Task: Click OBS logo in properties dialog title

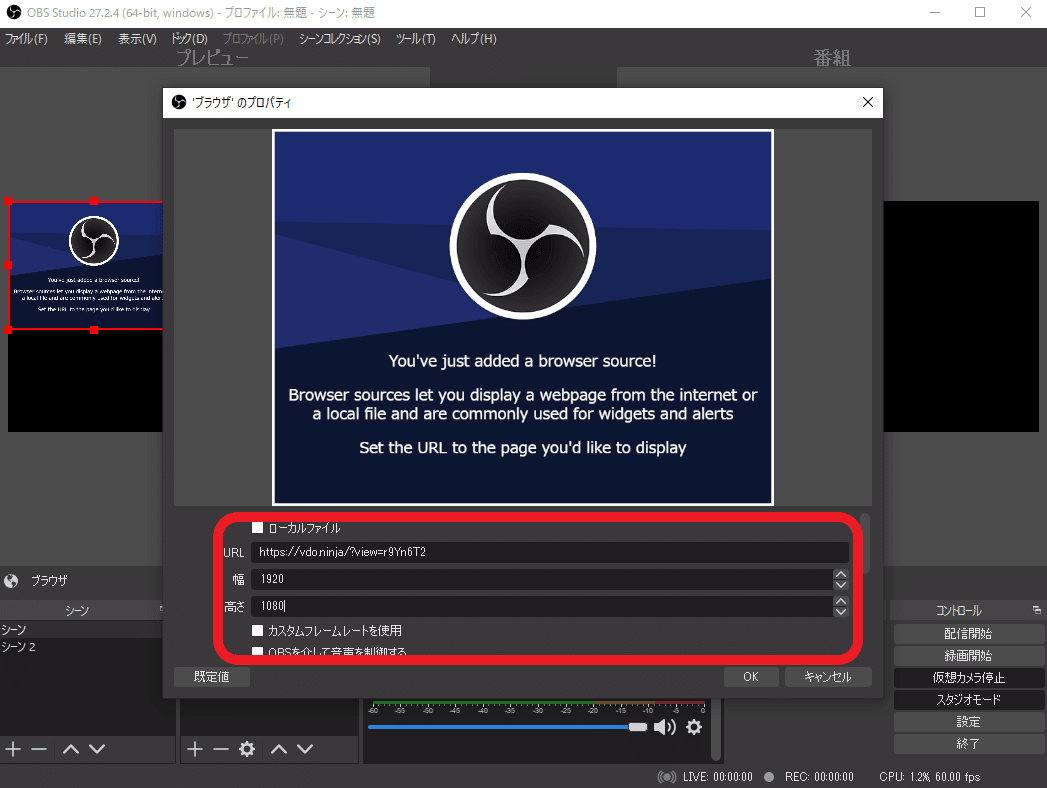Action: click(179, 102)
